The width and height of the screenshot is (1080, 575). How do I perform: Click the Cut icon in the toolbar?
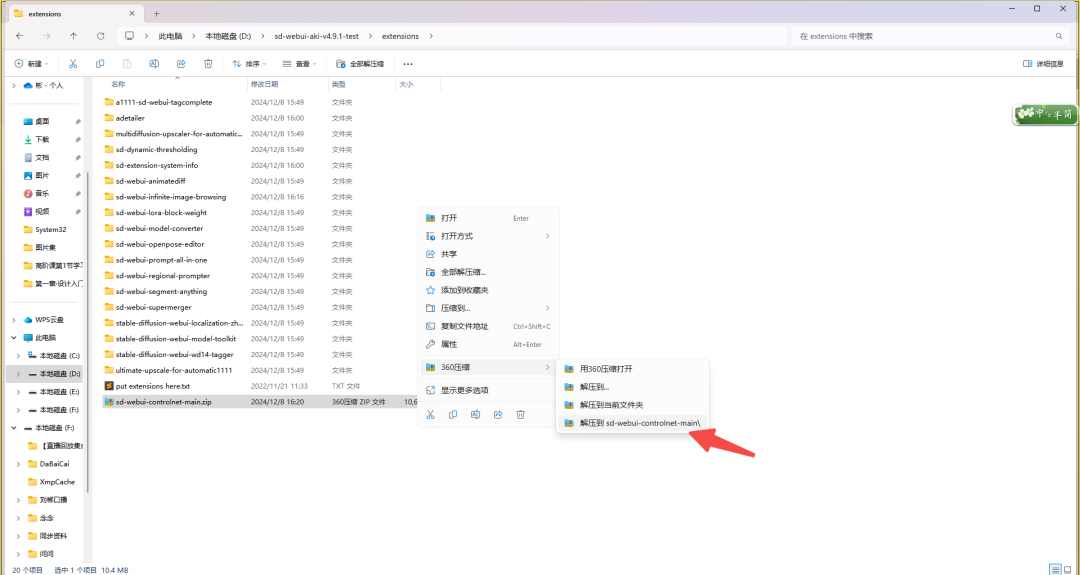[72, 64]
